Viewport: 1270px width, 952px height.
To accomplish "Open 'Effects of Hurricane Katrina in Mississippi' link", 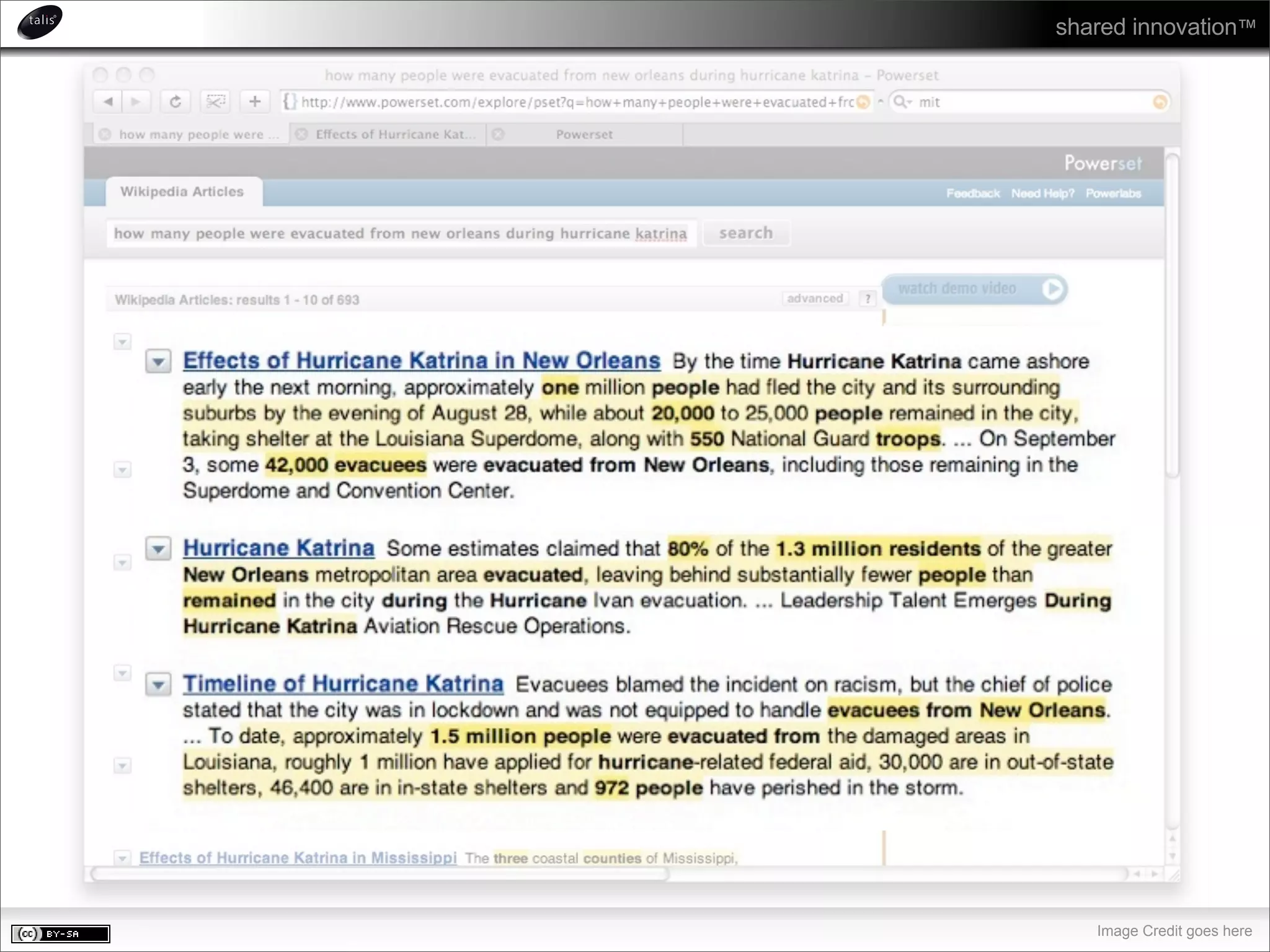I will pyautogui.click(x=298, y=858).
